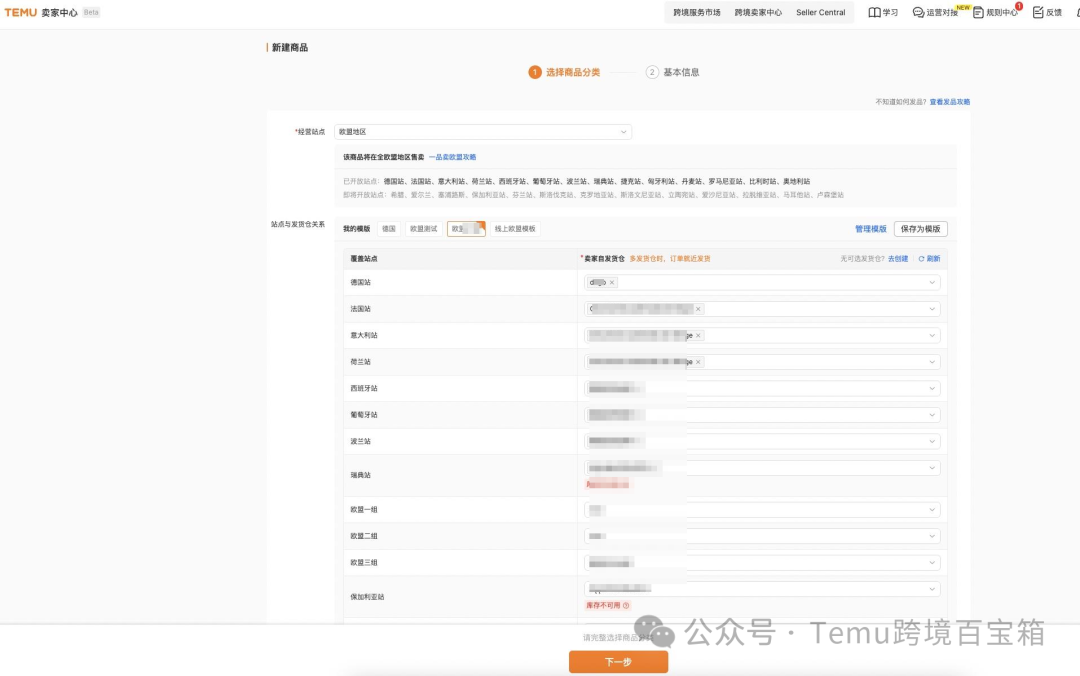Expand the 欧盟三组 warehouse dropdown

tap(932, 563)
